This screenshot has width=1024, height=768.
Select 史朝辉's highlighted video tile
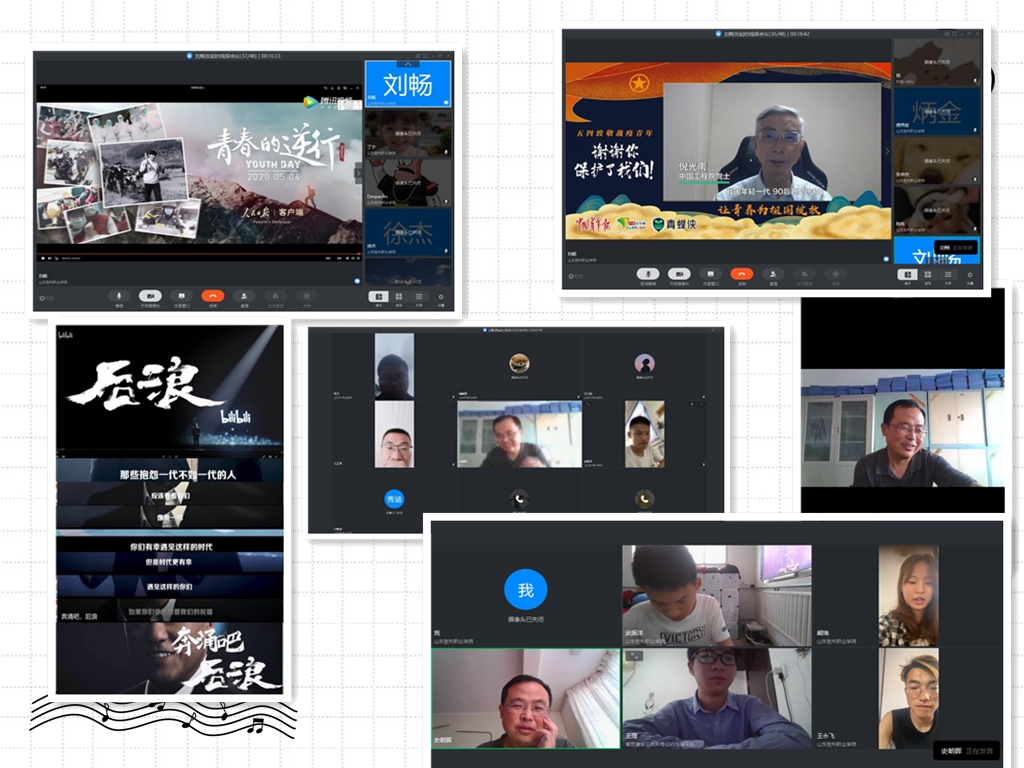[526, 698]
